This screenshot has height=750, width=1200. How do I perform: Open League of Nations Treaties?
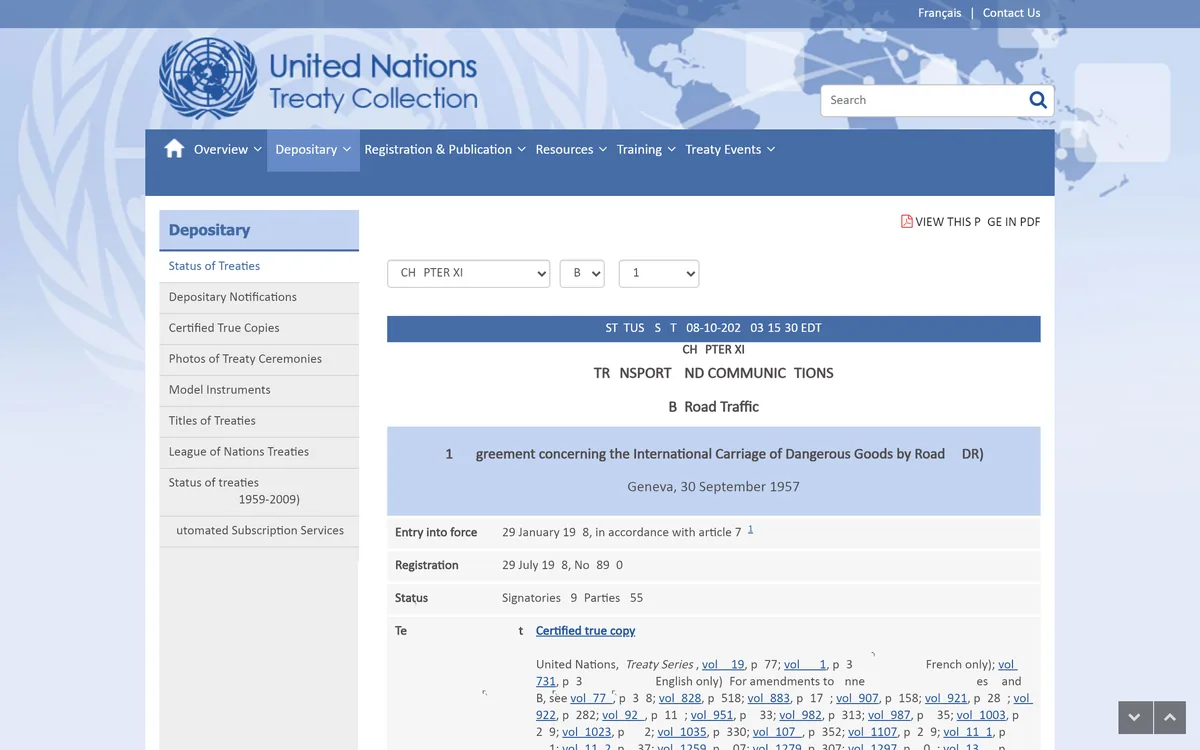tap(259, 453)
